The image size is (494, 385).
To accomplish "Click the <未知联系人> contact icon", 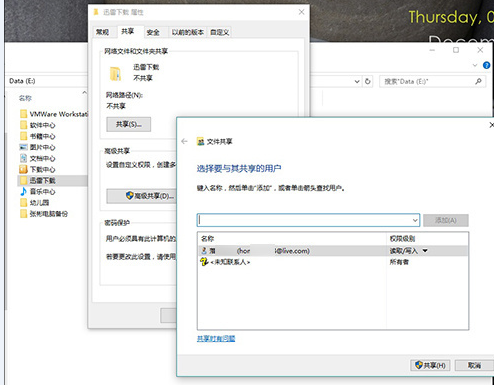I will 204,262.
